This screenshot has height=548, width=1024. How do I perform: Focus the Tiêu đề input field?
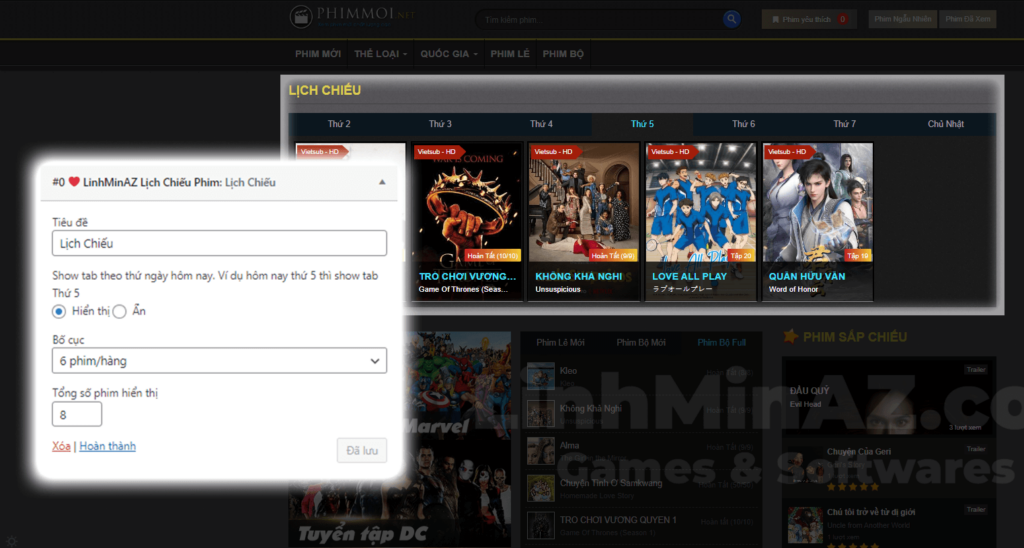click(219, 243)
